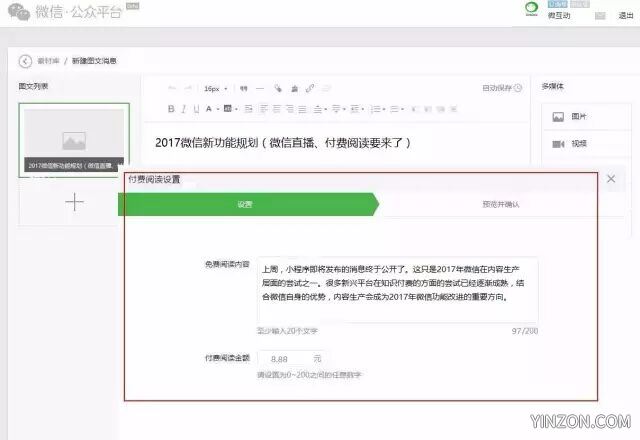
Task: Click the remove-link icon next to hyperlink
Action: pyautogui.click(x=326, y=88)
